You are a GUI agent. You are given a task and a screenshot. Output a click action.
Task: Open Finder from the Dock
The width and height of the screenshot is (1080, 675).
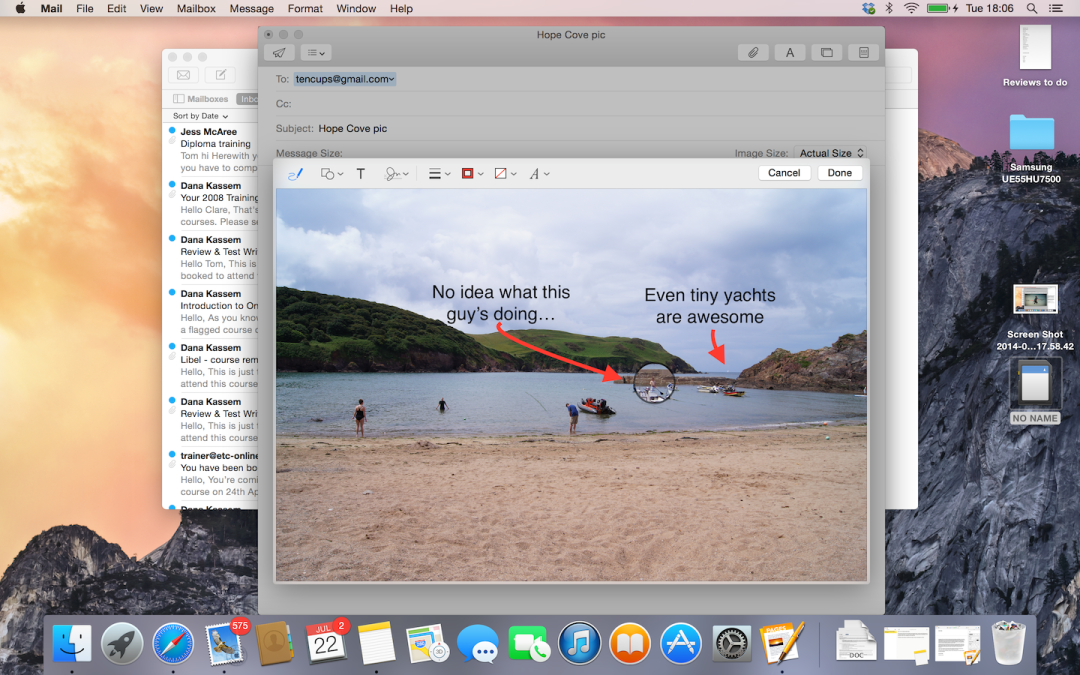point(72,645)
